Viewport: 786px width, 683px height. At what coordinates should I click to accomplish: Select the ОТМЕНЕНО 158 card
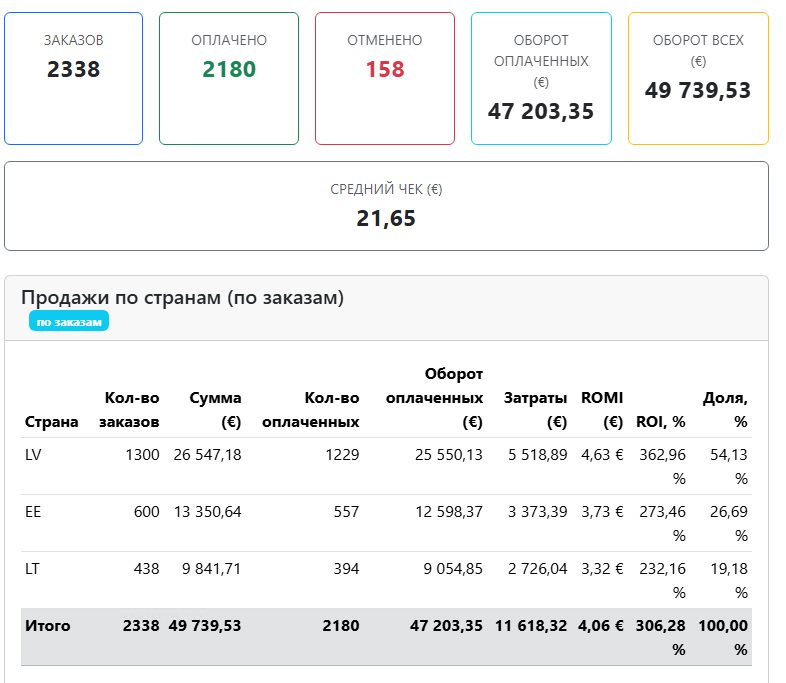pyautogui.click(x=385, y=79)
